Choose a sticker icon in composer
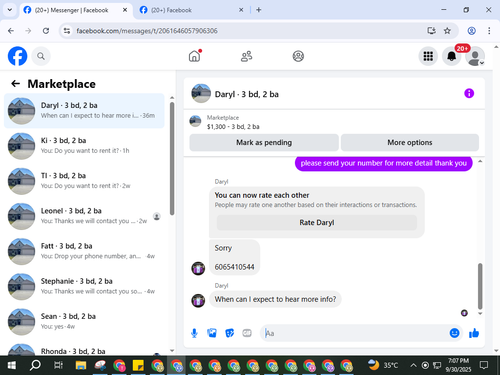The width and height of the screenshot is (500, 375). point(229,333)
